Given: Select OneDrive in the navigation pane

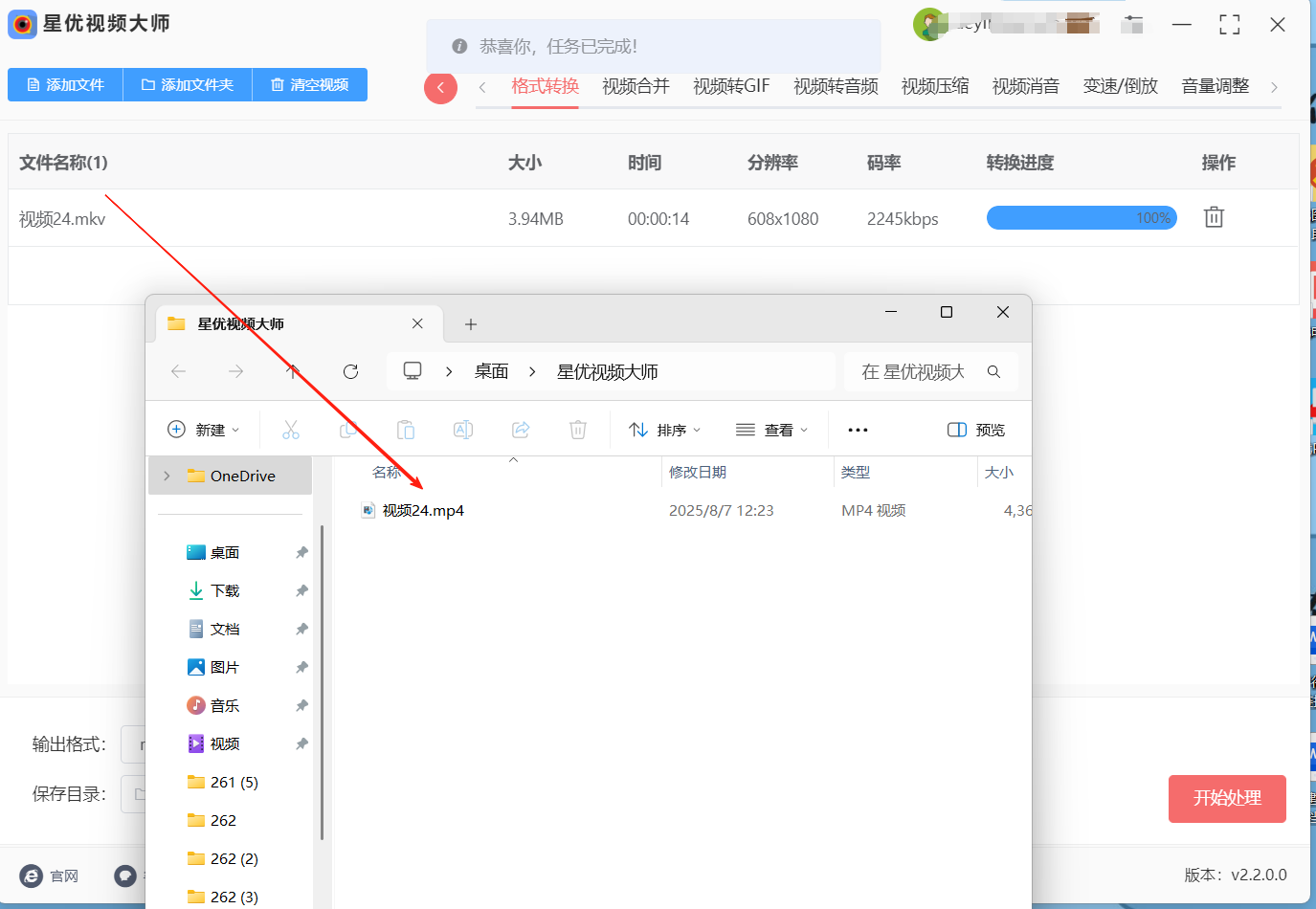Looking at the screenshot, I should [x=231, y=476].
